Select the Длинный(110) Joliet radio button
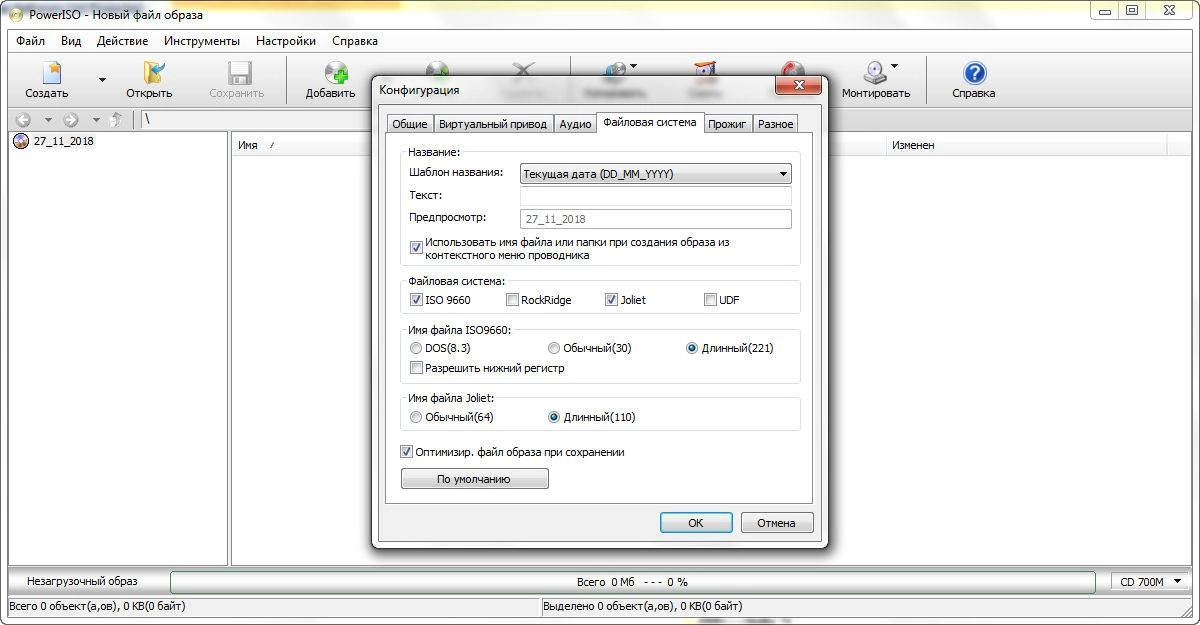Image resolution: width=1200 pixels, height=625 pixels. 554,417
